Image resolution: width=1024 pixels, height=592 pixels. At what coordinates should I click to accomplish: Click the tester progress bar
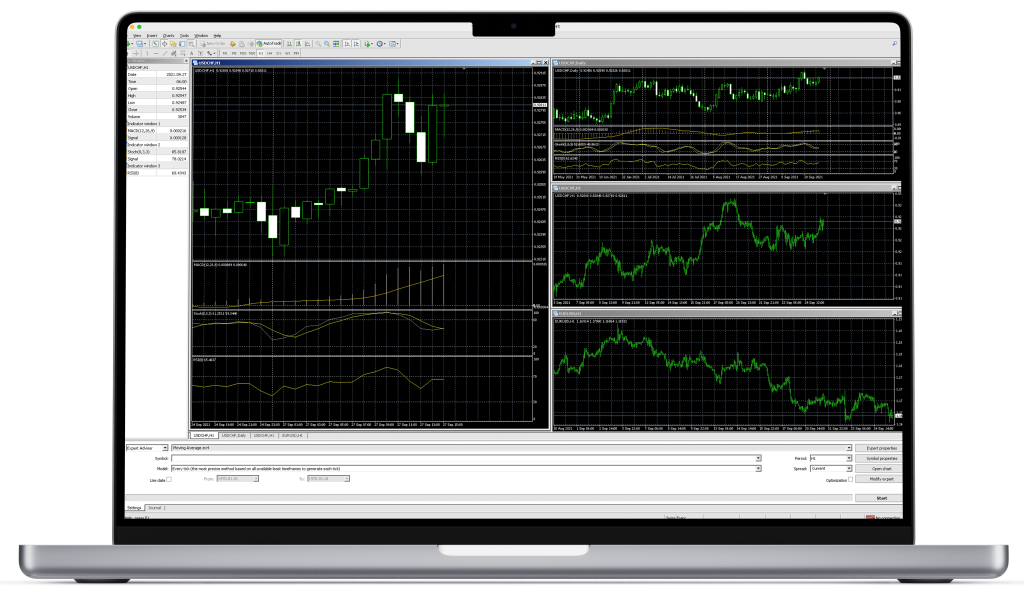[x=489, y=498]
